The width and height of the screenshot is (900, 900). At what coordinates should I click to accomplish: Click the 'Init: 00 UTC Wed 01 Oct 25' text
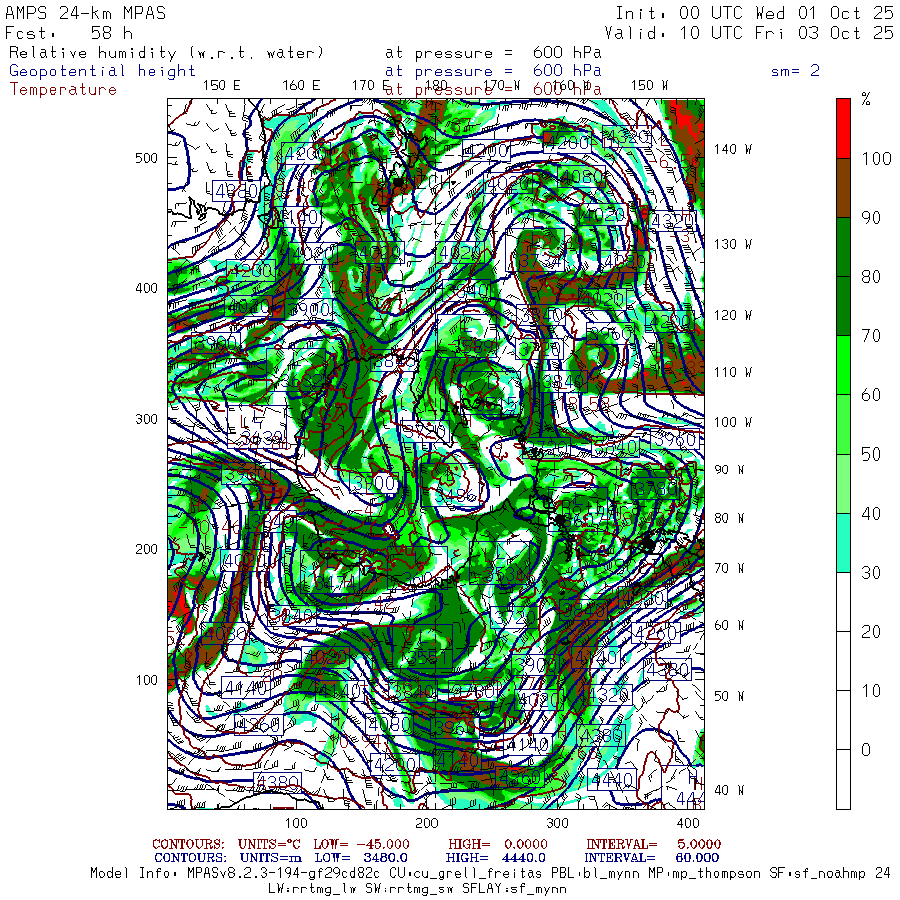point(754,13)
